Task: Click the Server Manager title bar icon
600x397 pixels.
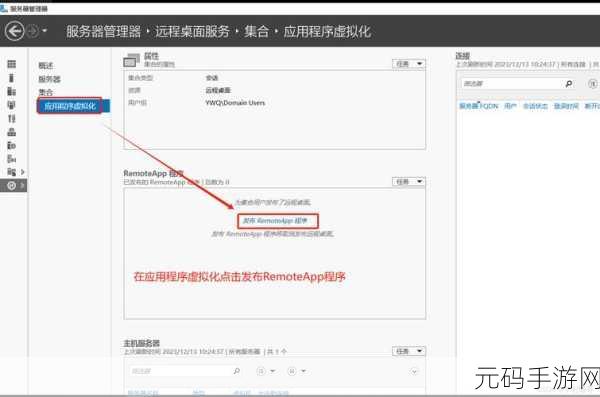Action: click(4, 8)
